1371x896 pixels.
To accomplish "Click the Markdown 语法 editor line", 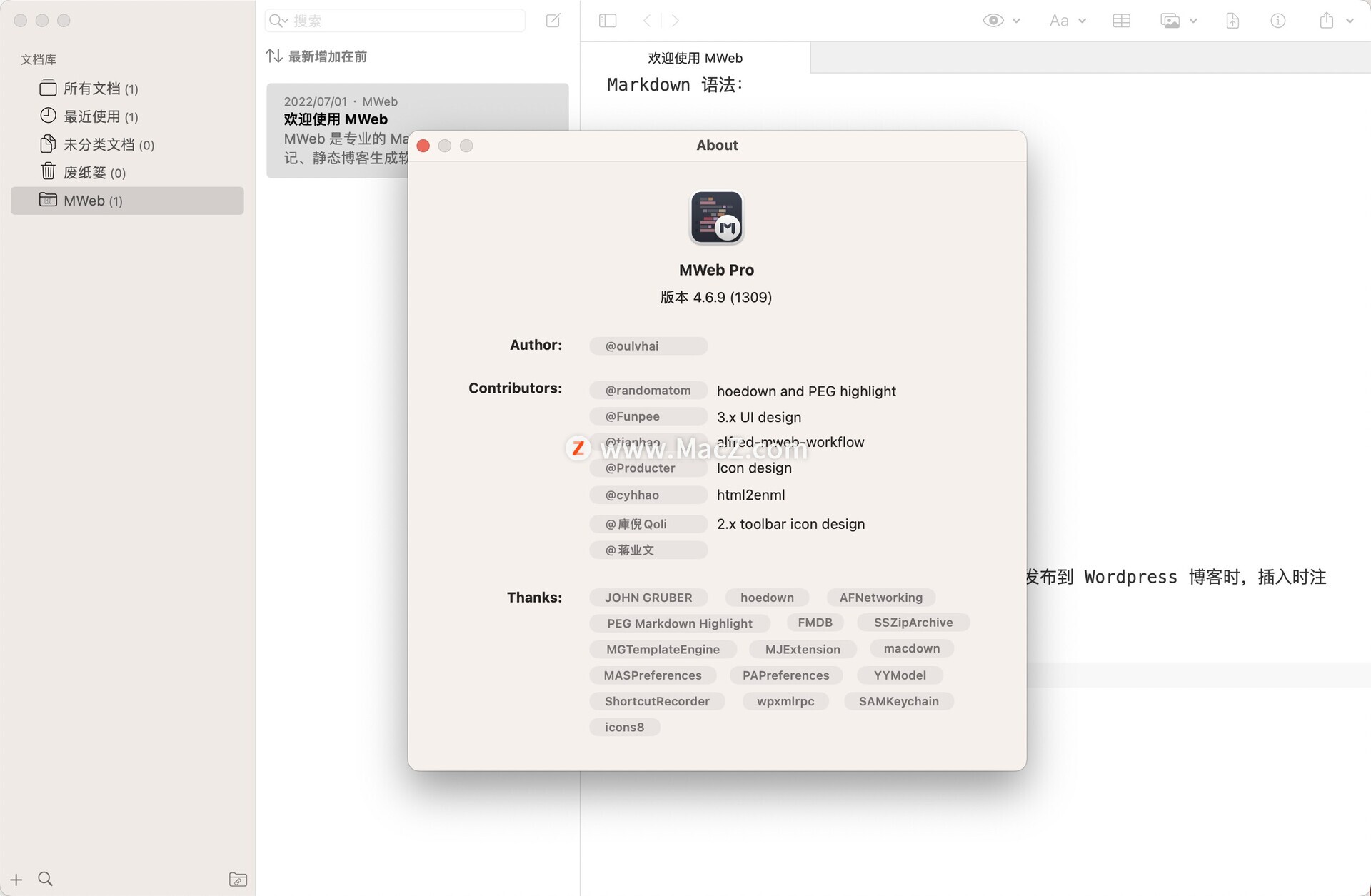I will (x=675, y=85).
